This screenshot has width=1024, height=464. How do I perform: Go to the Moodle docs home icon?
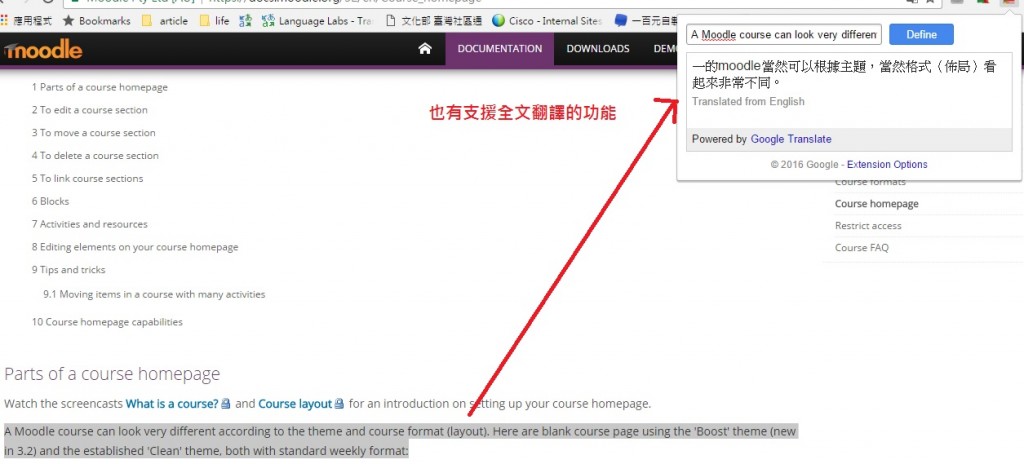tap(425, 48)
